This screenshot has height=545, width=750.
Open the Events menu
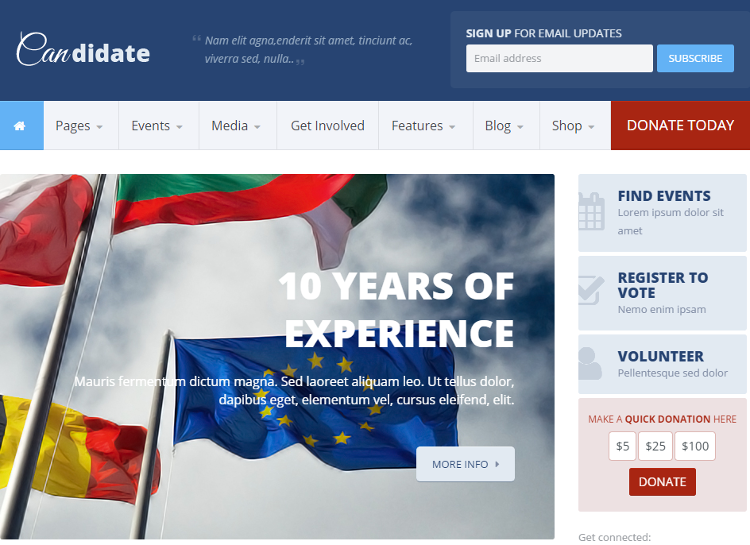click(159, 125)
